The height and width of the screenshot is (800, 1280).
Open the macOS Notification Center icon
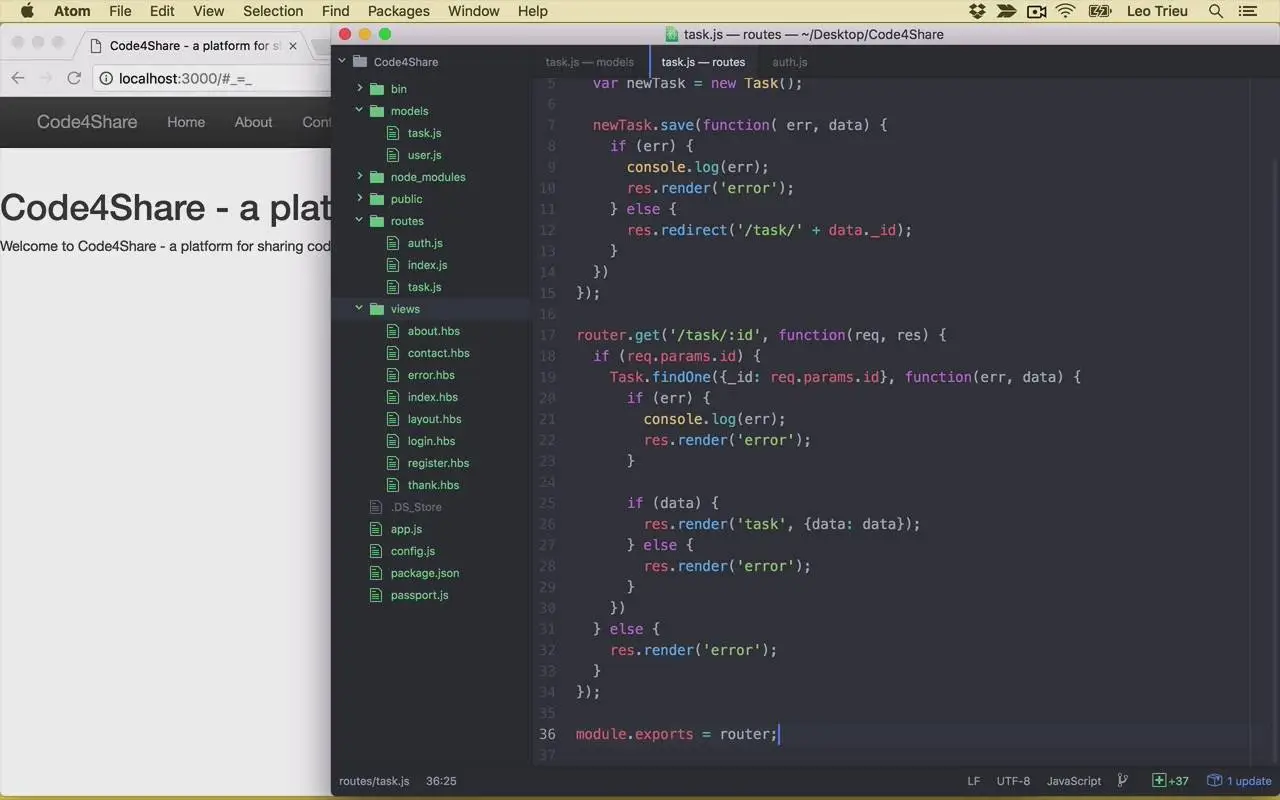pos(1247,11)
